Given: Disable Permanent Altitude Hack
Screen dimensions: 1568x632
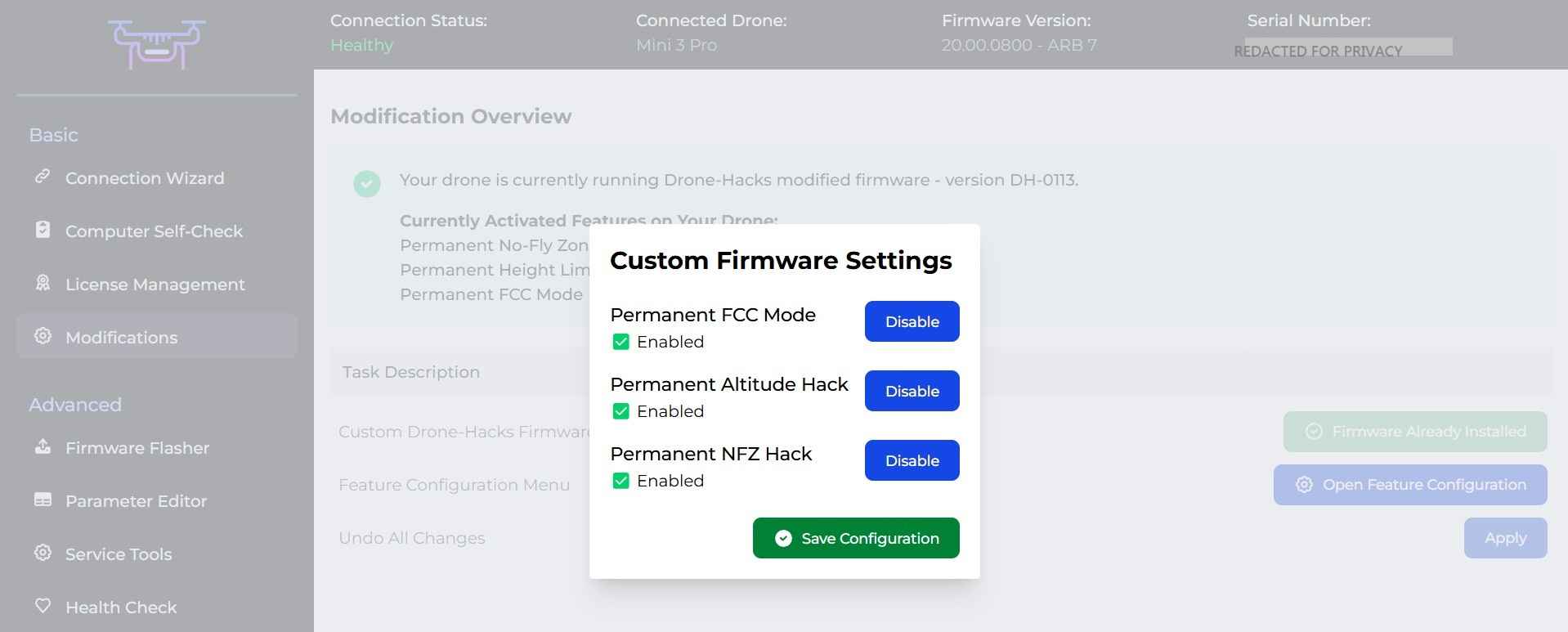Looking at the screenshot, I should [912, 391].
